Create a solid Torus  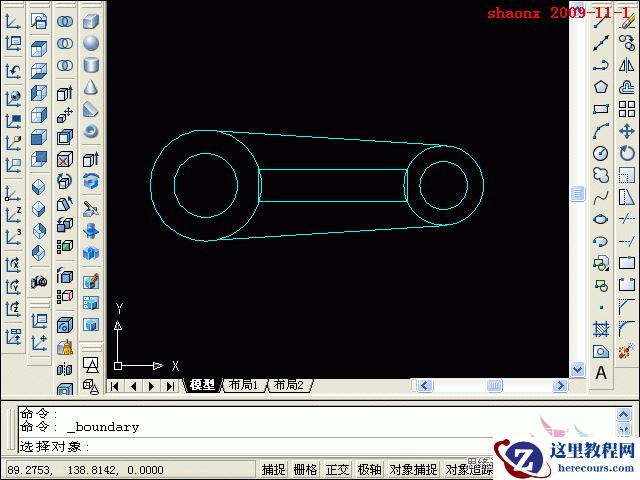click(x=91, y=131)
